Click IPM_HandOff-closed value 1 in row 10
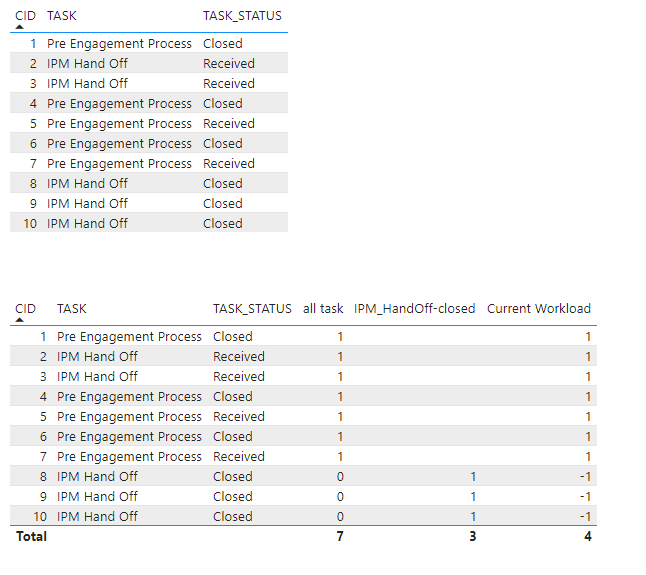 click(x=473, y=517)
